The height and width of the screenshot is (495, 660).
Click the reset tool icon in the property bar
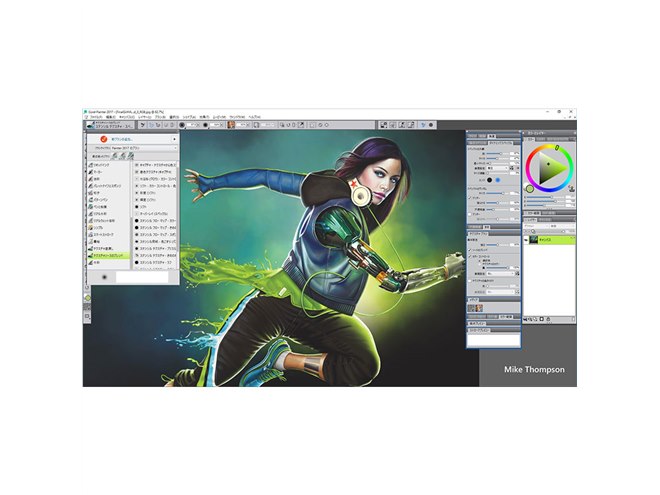coord(143,125)
